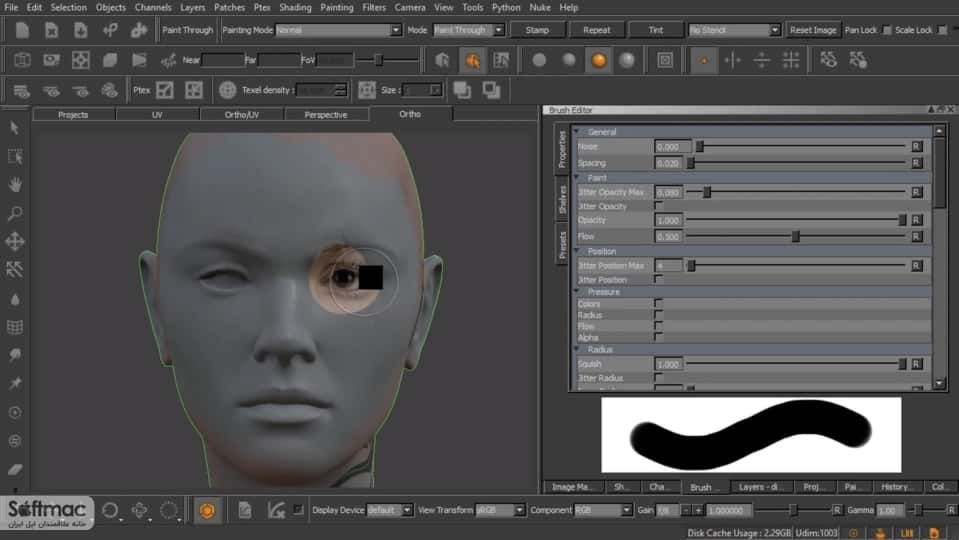
Task: Click the Brush Editor scroll-down arrow
Action: 939,383
